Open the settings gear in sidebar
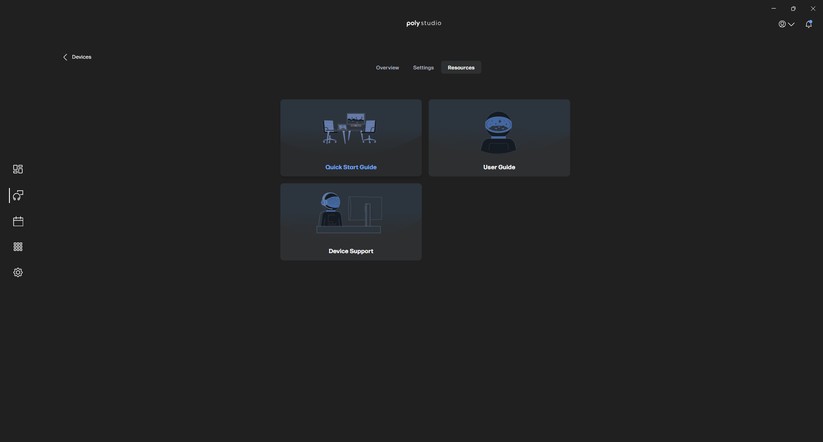 [18, 272]
